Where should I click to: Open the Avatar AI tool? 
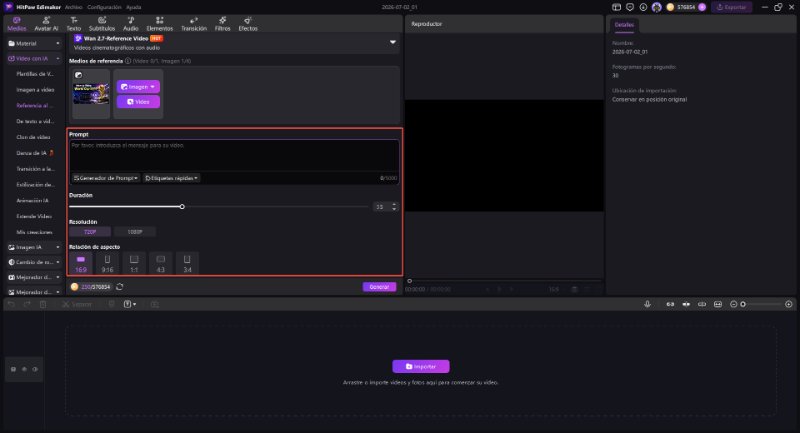[46, 24]
